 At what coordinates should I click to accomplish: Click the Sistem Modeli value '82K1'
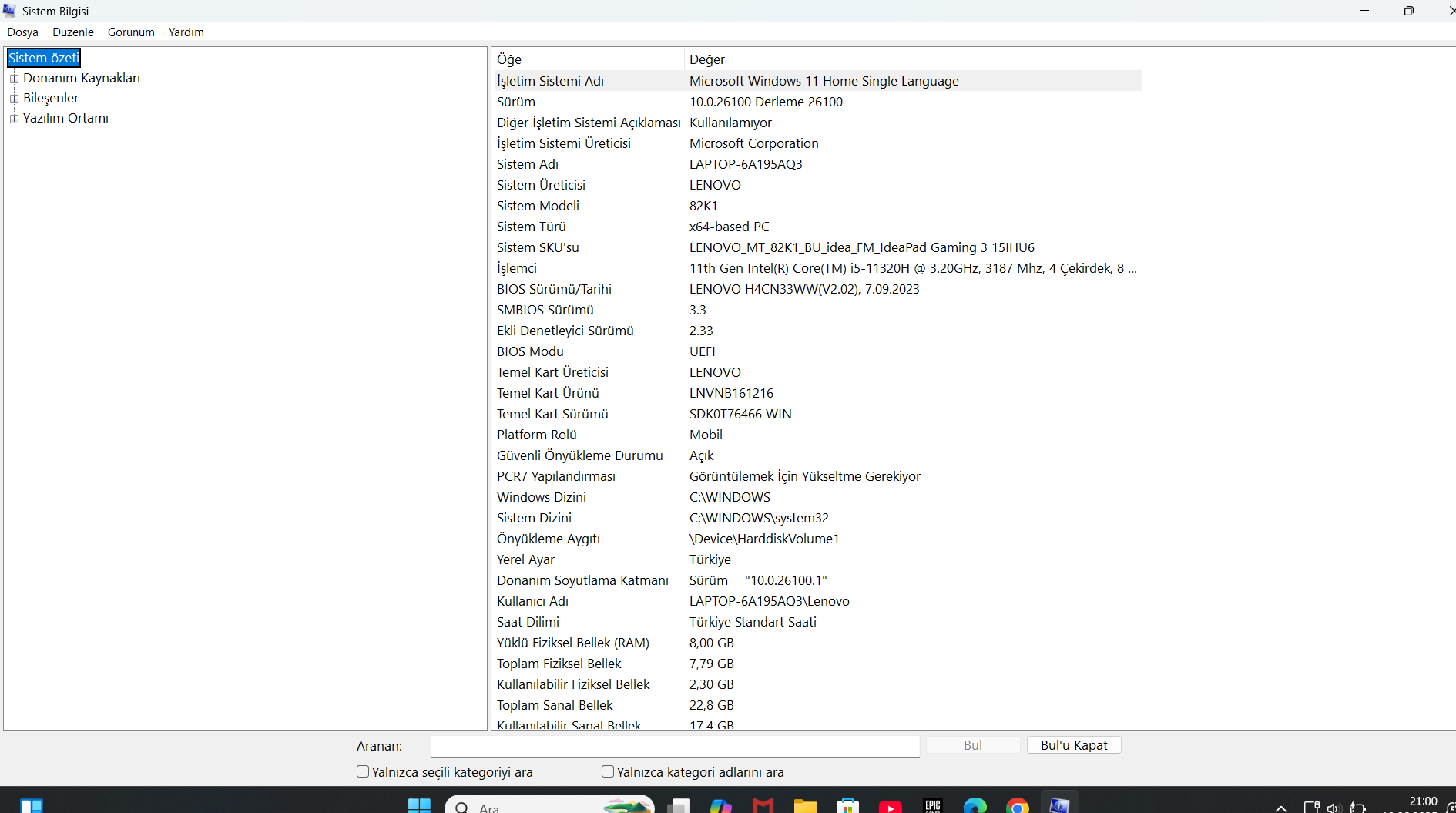(x=703, y=206)
